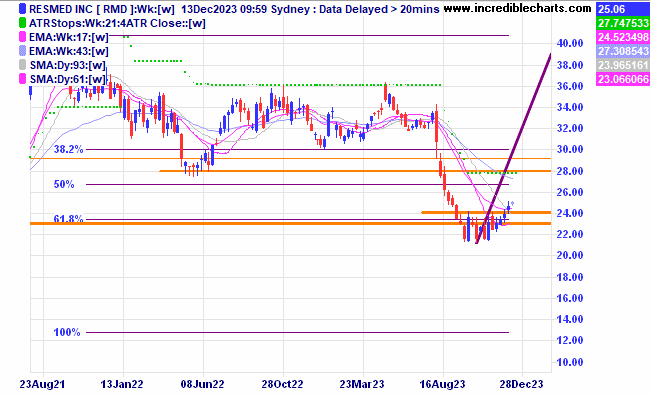This screenshot has width=651, height=395.
Task: Click the top purple line above 40.00
Action: (x=309, y=36)
